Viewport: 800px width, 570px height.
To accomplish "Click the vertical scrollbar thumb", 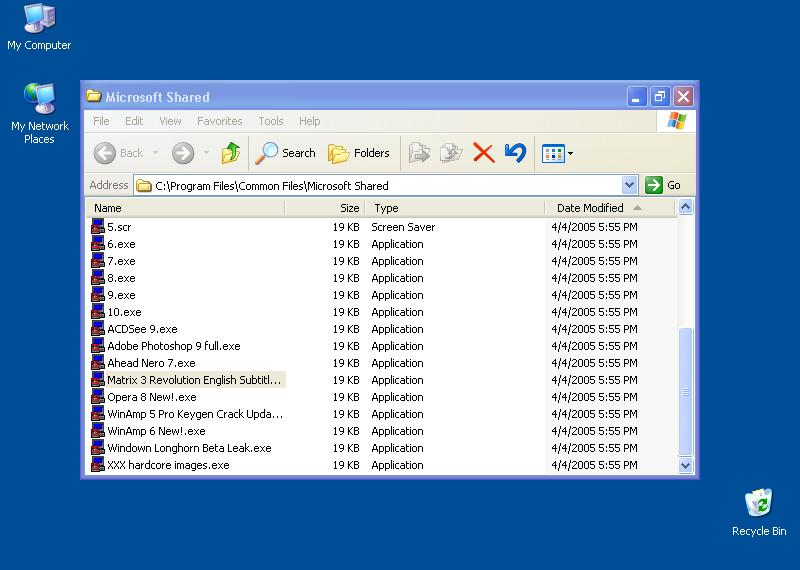I will tap(685, 391).
